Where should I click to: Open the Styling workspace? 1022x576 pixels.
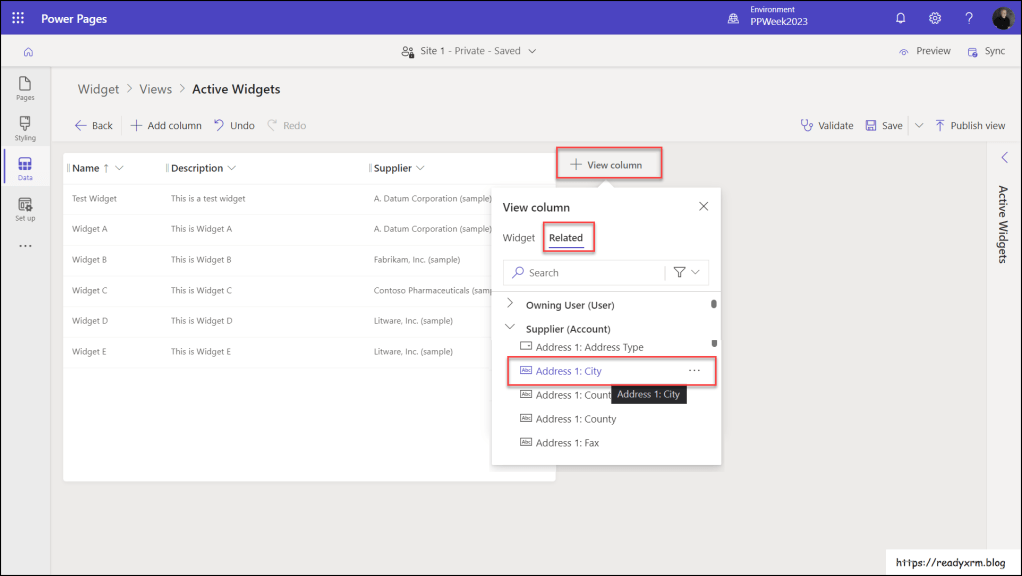pos(25,128)
